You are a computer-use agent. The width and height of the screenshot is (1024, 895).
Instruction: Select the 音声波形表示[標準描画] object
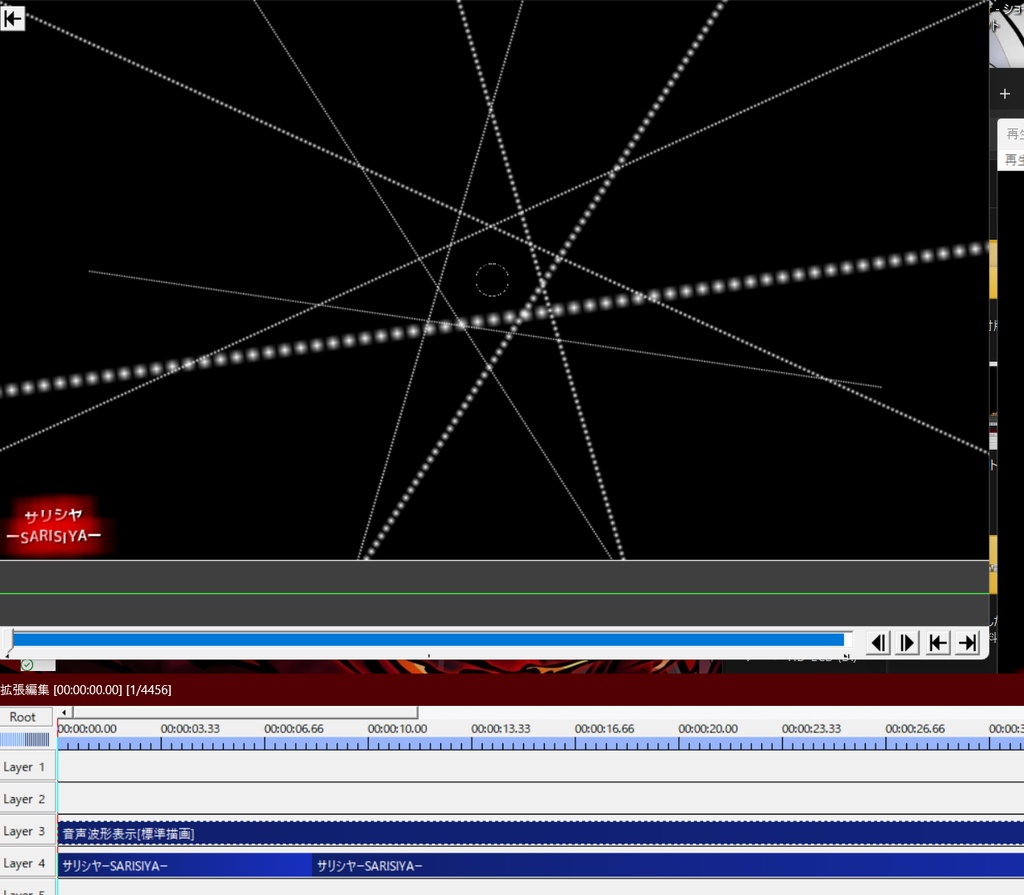(541, 834)
